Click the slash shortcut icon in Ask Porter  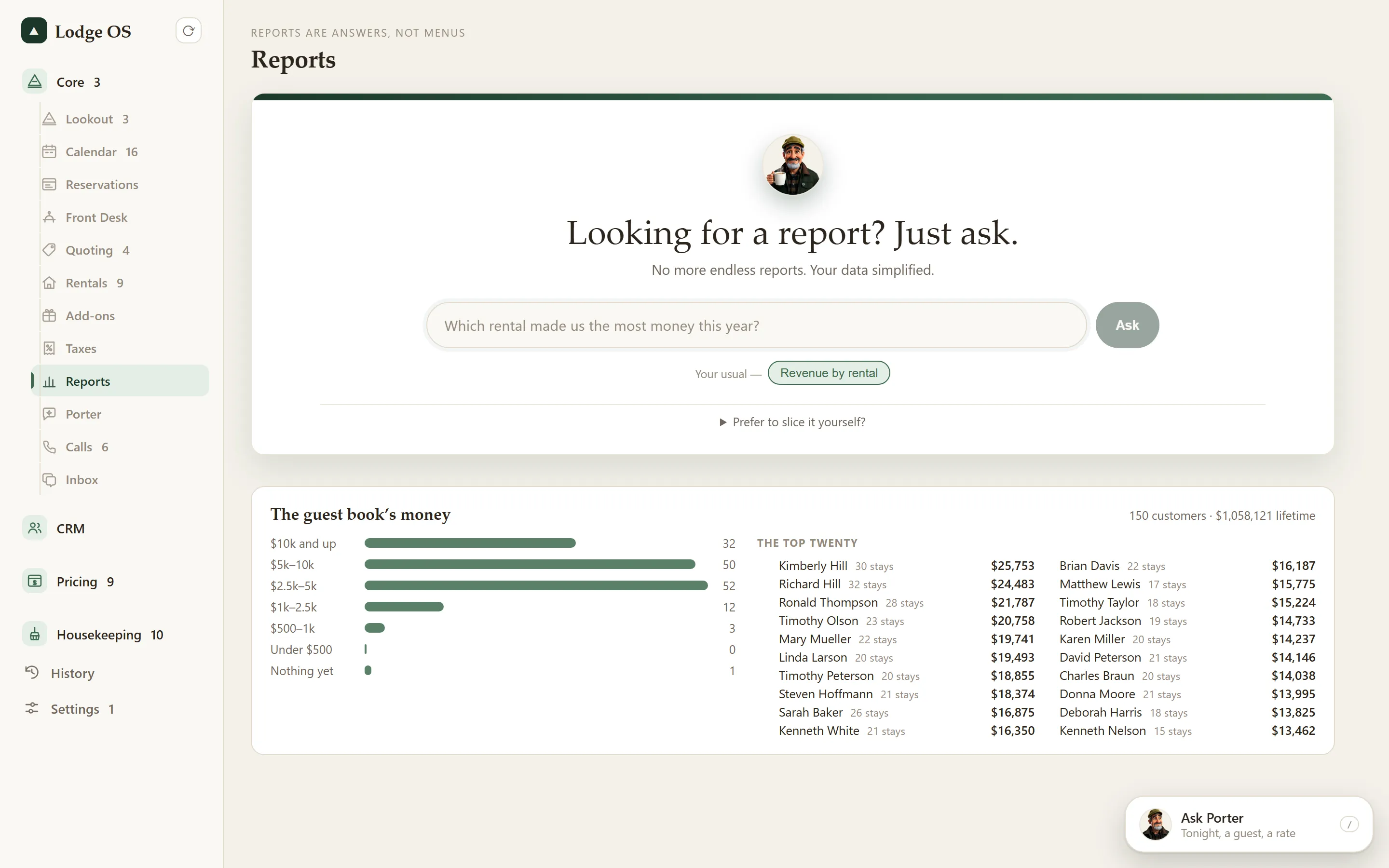coord(1349,825)
